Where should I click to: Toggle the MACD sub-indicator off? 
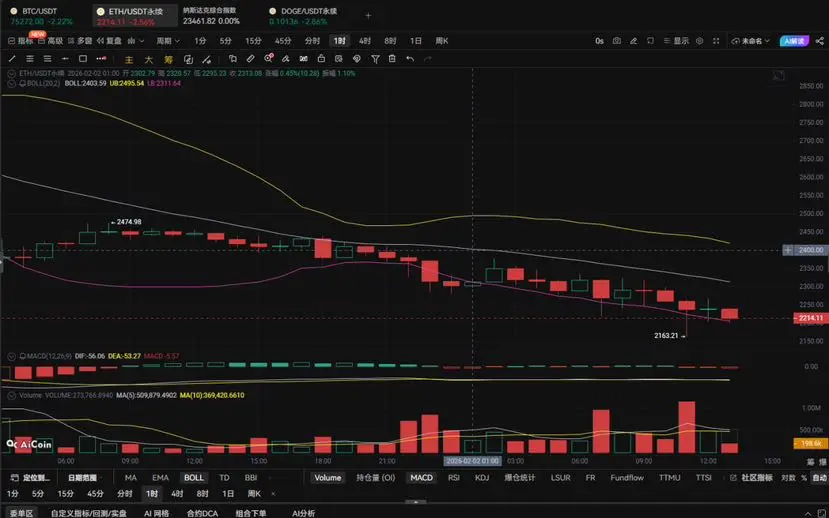(421, 478)
